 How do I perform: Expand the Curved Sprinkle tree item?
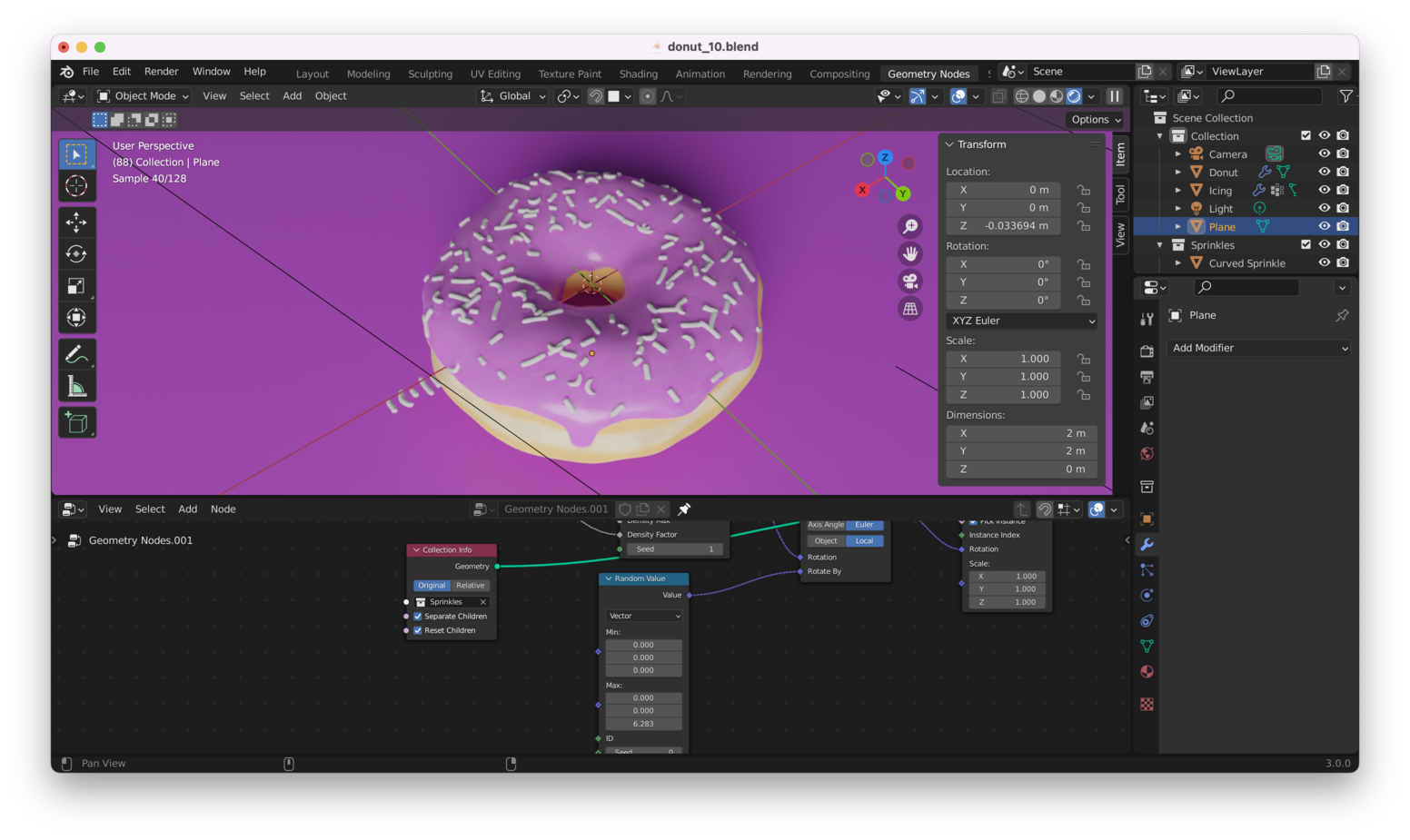point(1178,263)
